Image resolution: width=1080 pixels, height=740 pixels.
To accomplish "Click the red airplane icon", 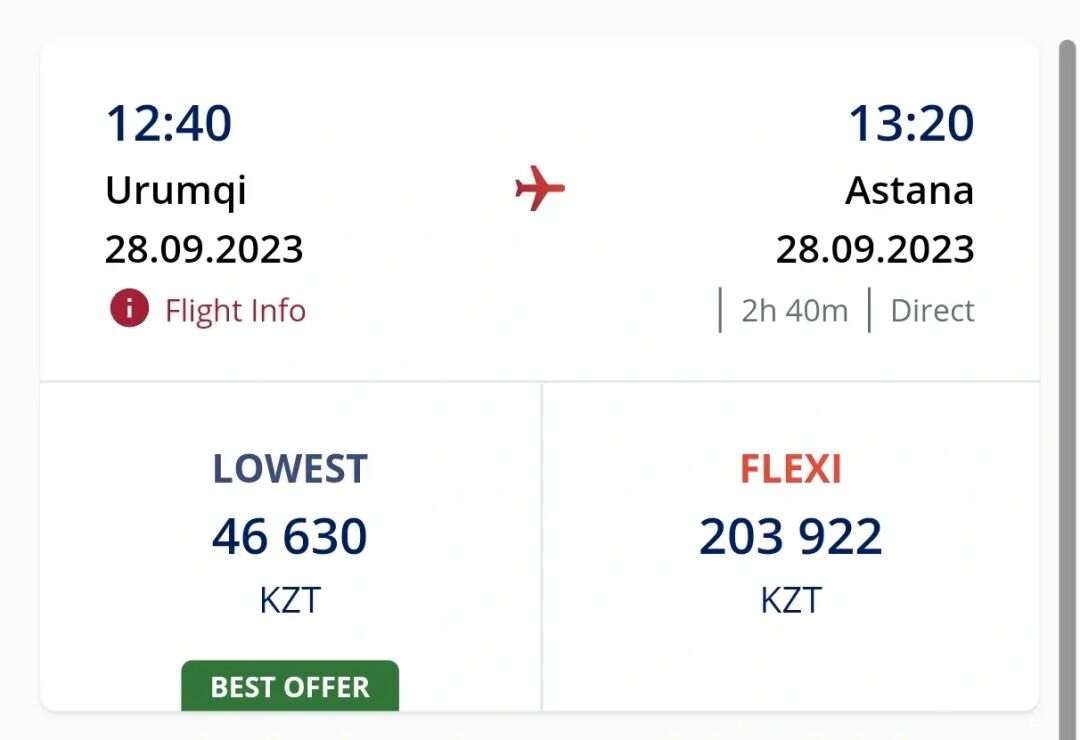I will (x=540, y=188).
